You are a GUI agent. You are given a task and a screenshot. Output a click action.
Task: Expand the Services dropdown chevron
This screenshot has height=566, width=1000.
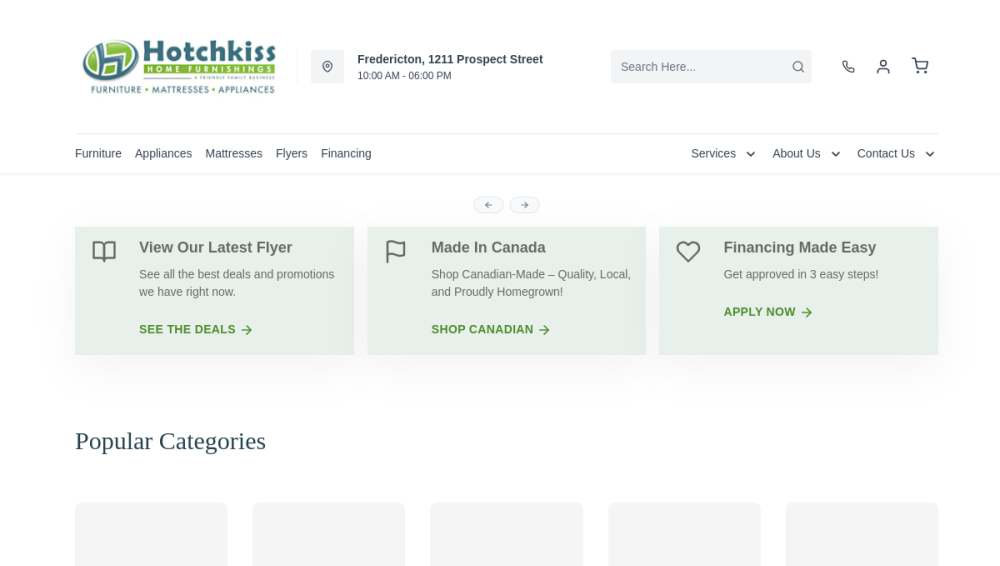(751, 154)
